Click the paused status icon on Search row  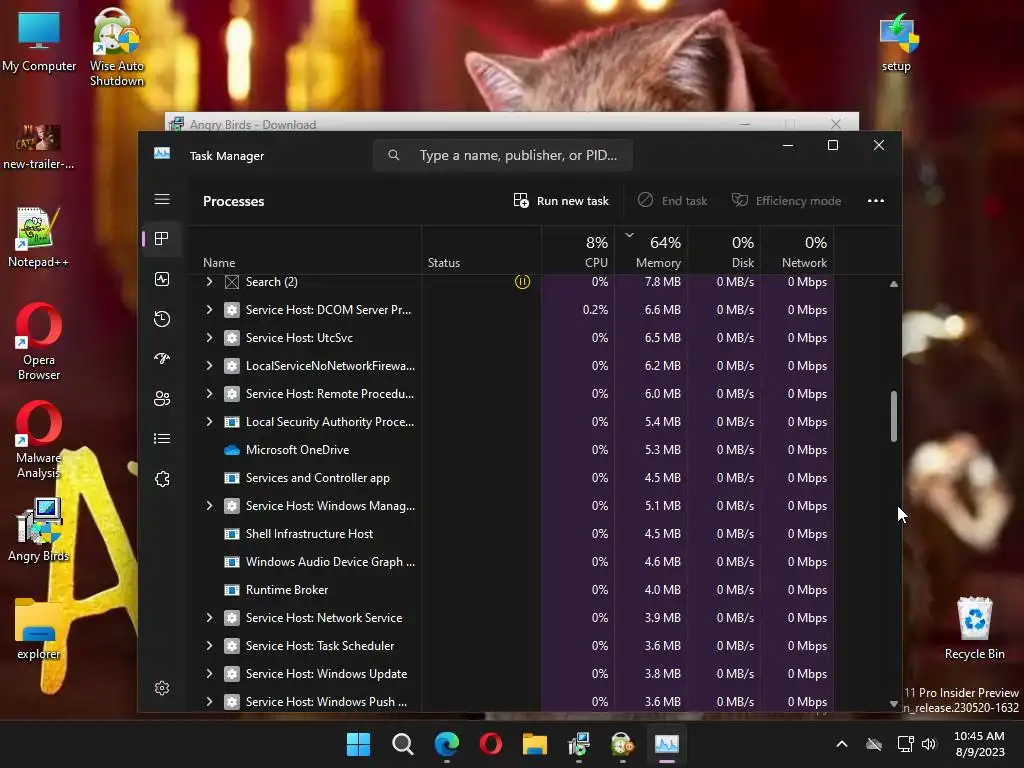tap(522, 281)
